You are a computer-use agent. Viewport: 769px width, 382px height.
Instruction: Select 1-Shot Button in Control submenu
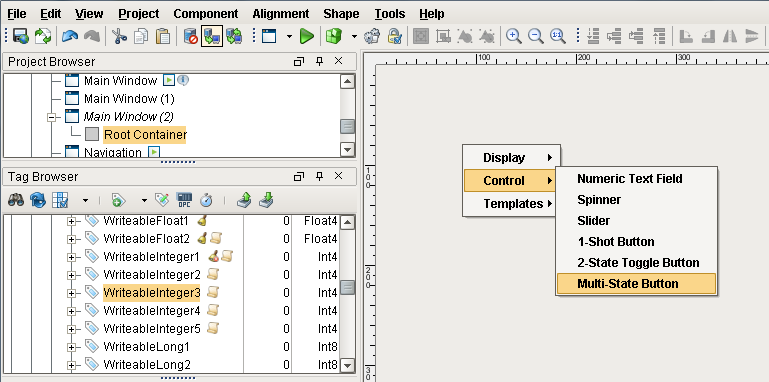(x=637, y=242)
